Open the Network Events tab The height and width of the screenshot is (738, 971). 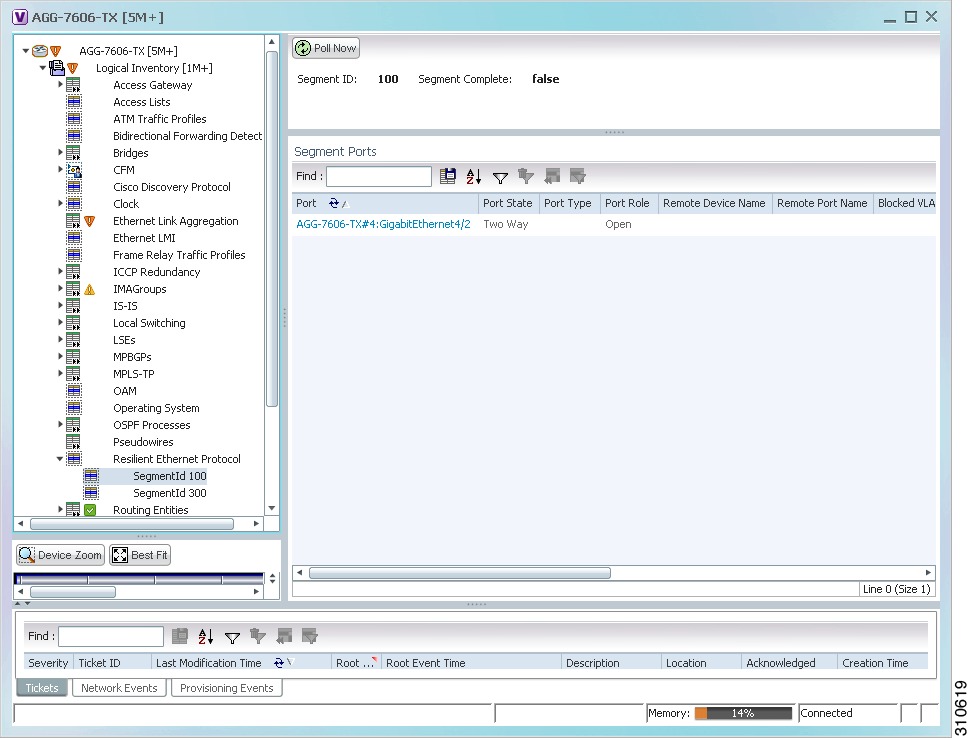pos(119,688)
